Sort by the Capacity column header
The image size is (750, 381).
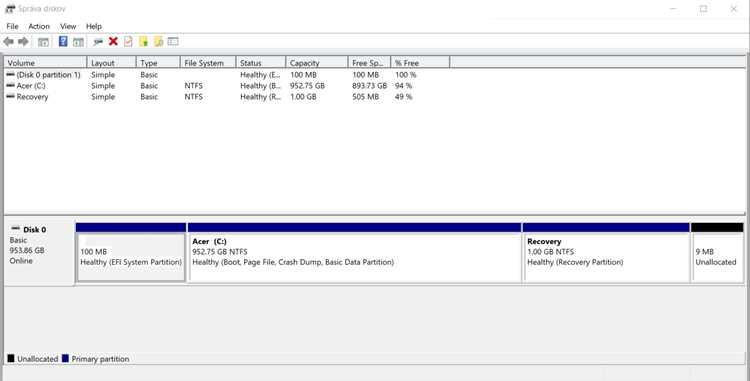pos(317,63)
